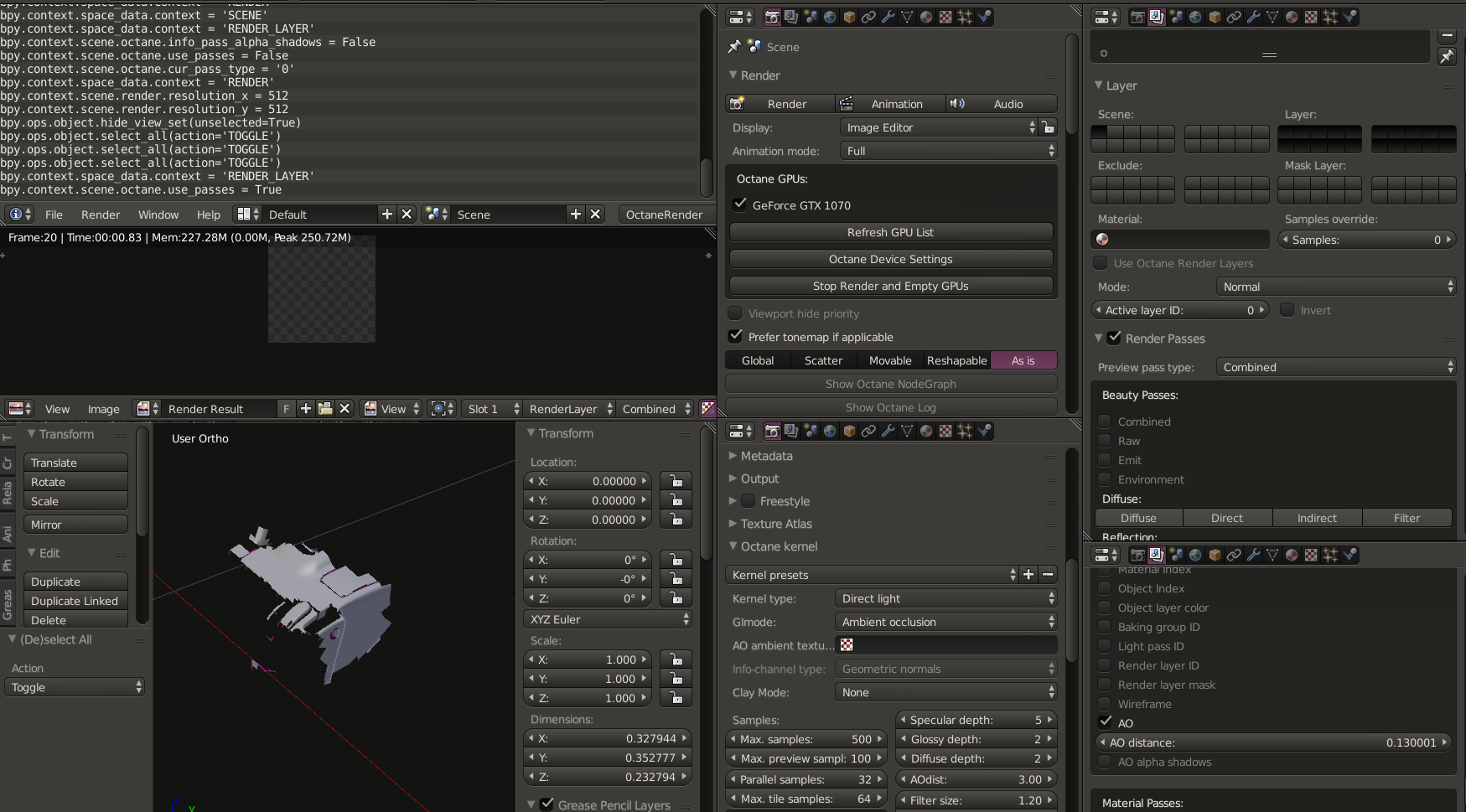Screen dimensions: 1466x812
Task: Click the Samples override value field
Action: pyautogui.click(x=1366, y=240)
